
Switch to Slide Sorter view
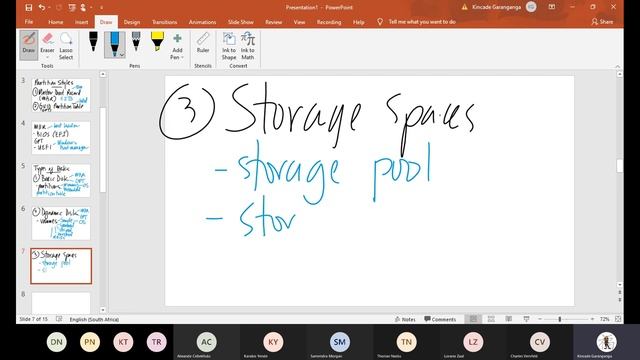coord(491,319)
